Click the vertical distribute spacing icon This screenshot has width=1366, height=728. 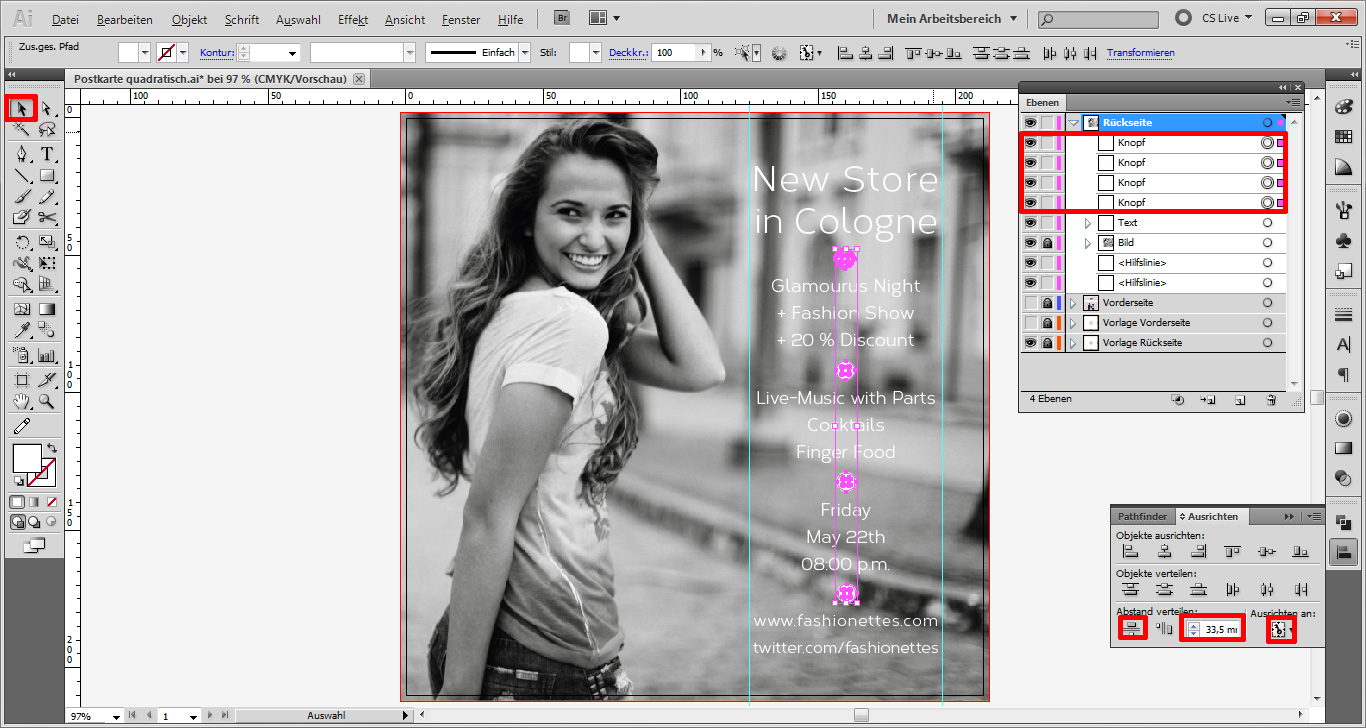click(x=1132, y=628)
